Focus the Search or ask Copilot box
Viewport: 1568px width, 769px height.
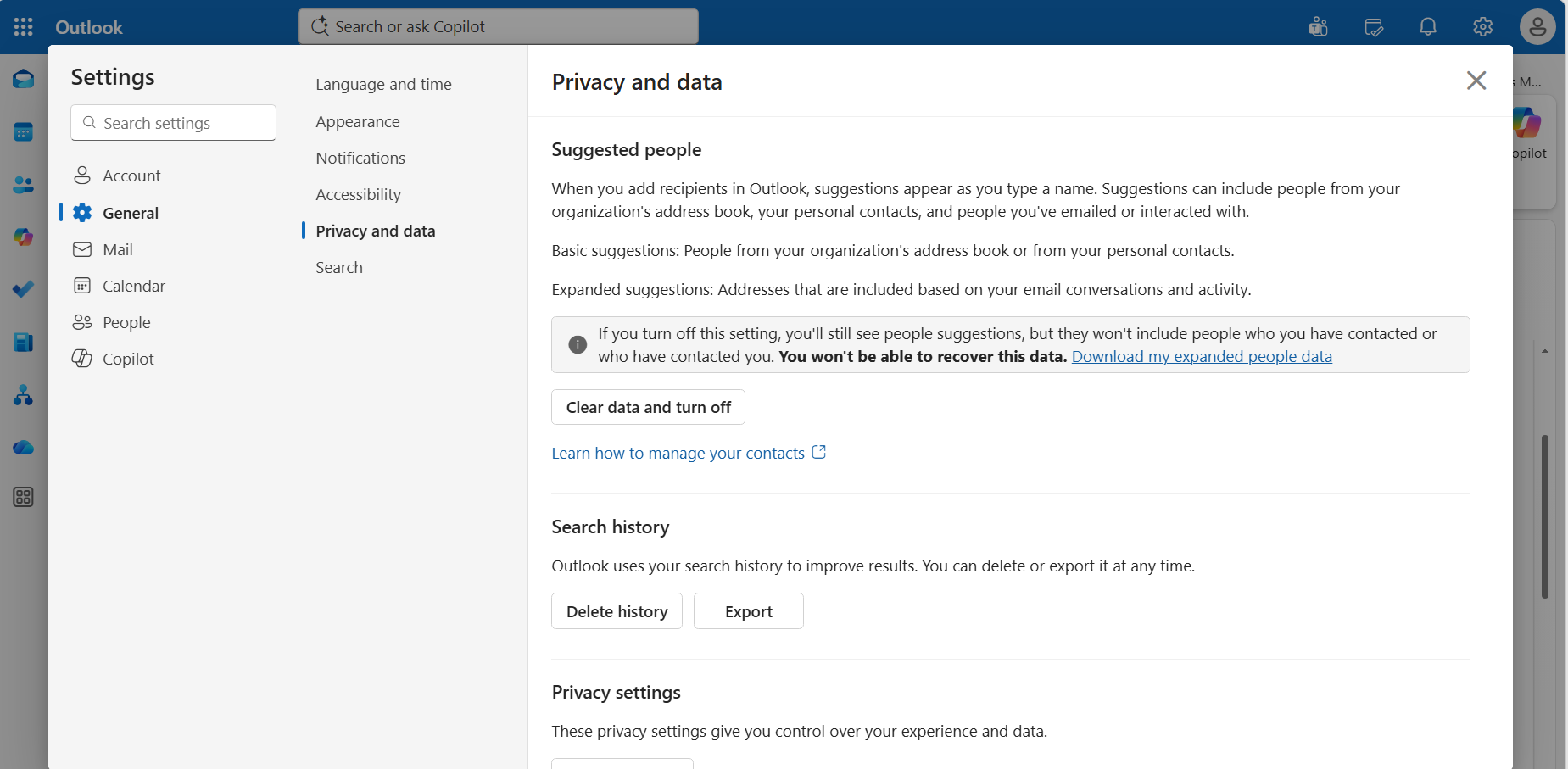tap(499, 26)
